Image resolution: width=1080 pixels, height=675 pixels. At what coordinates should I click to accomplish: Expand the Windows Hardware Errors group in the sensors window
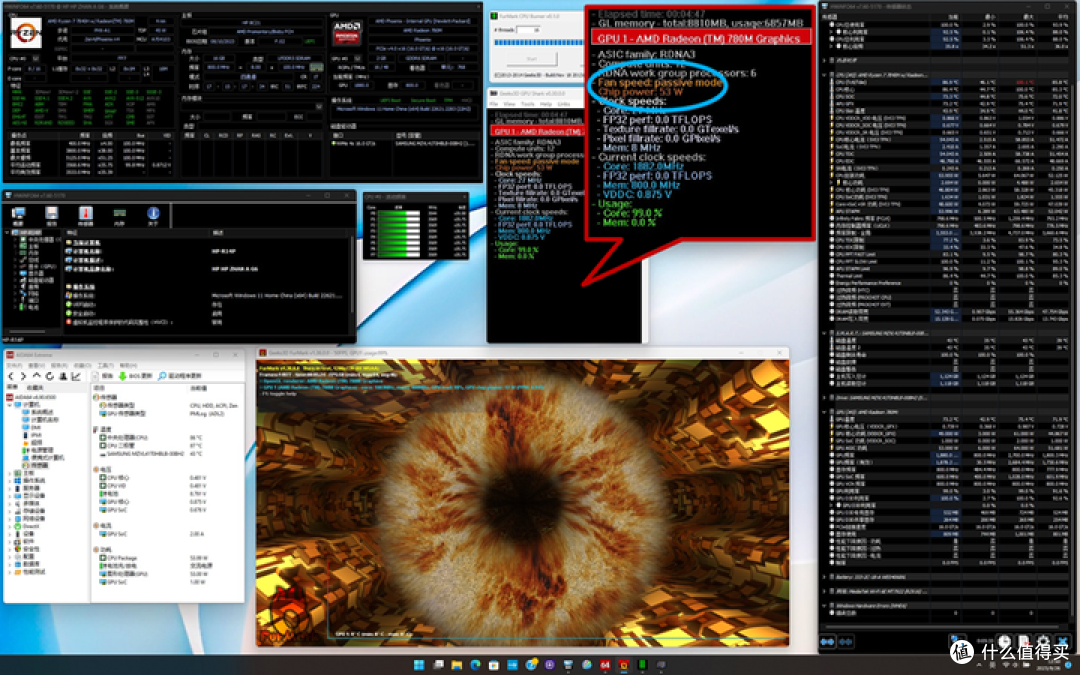pos(824,605)
